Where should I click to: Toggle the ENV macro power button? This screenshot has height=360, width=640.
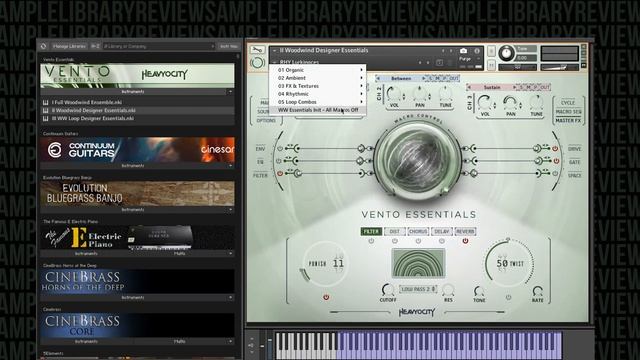click(x=280, y=149)
